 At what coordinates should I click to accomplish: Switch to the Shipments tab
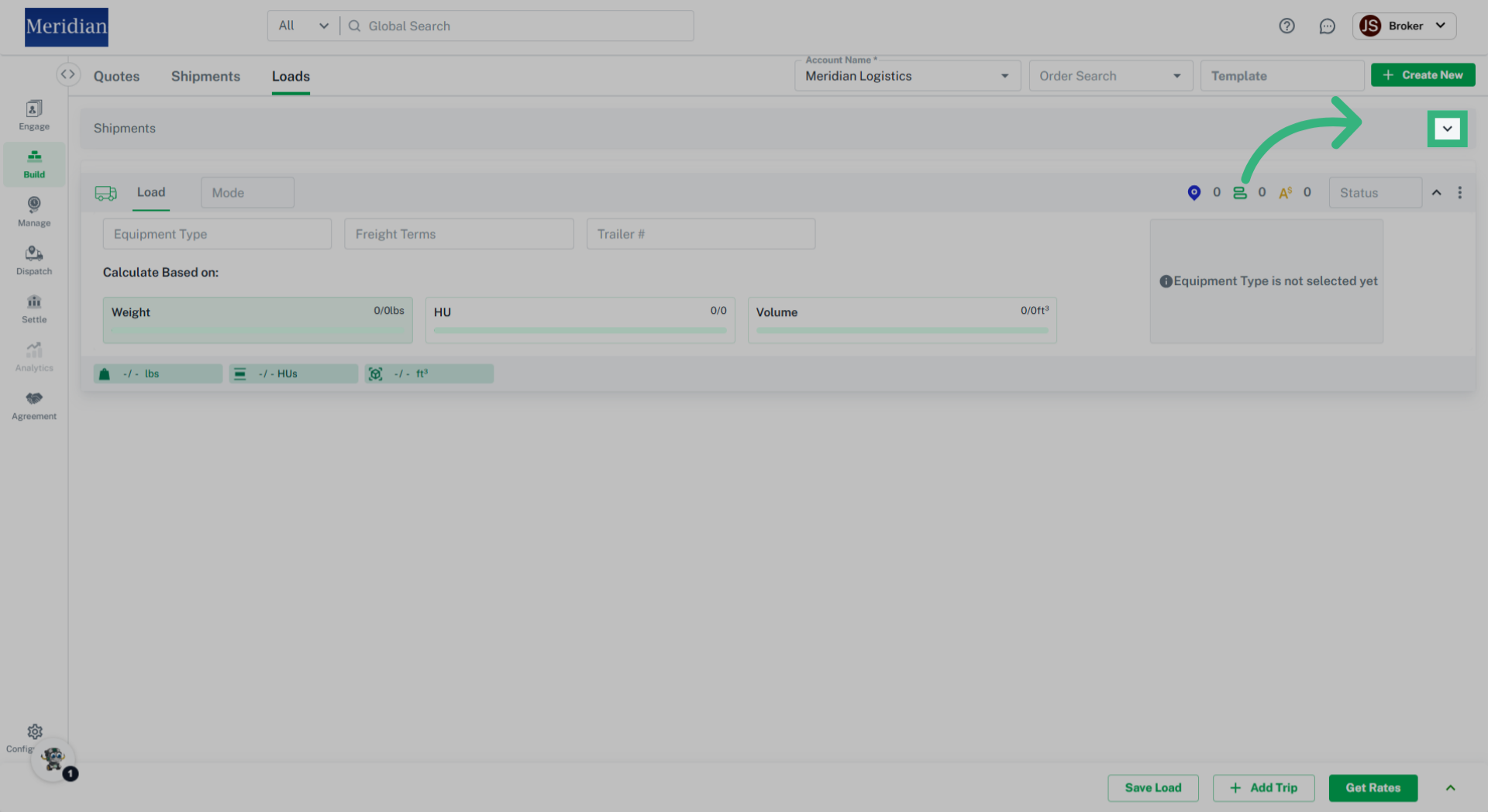[x=205, y=76]
